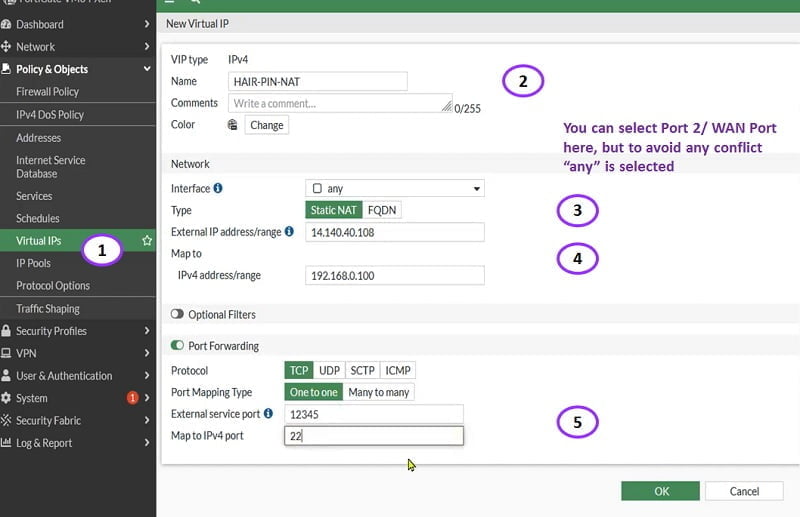
Task: Choose SCTP protocol
Action: [x=362, y=371]
